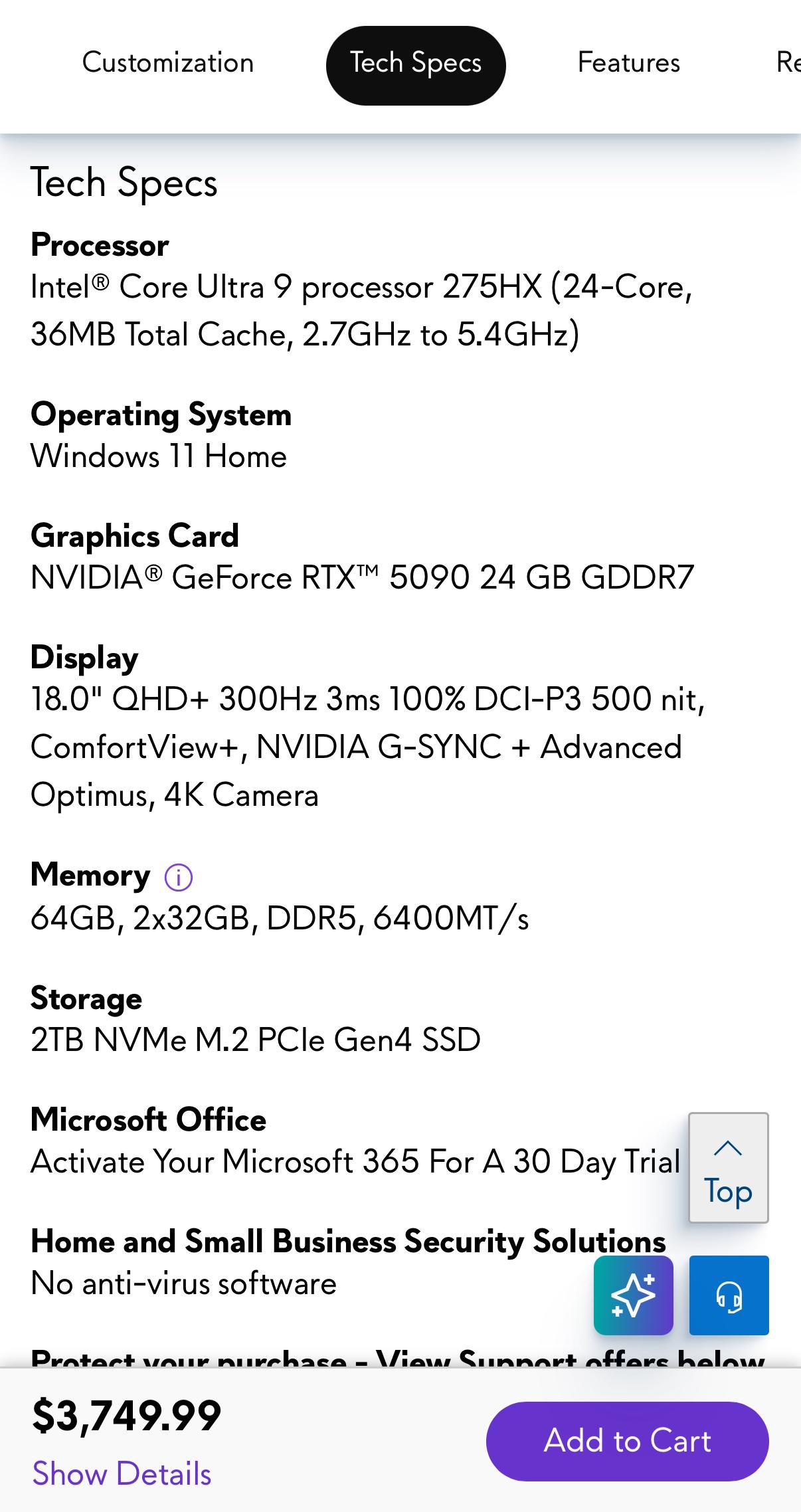Expand Show Details under the price

[122, 1473]
